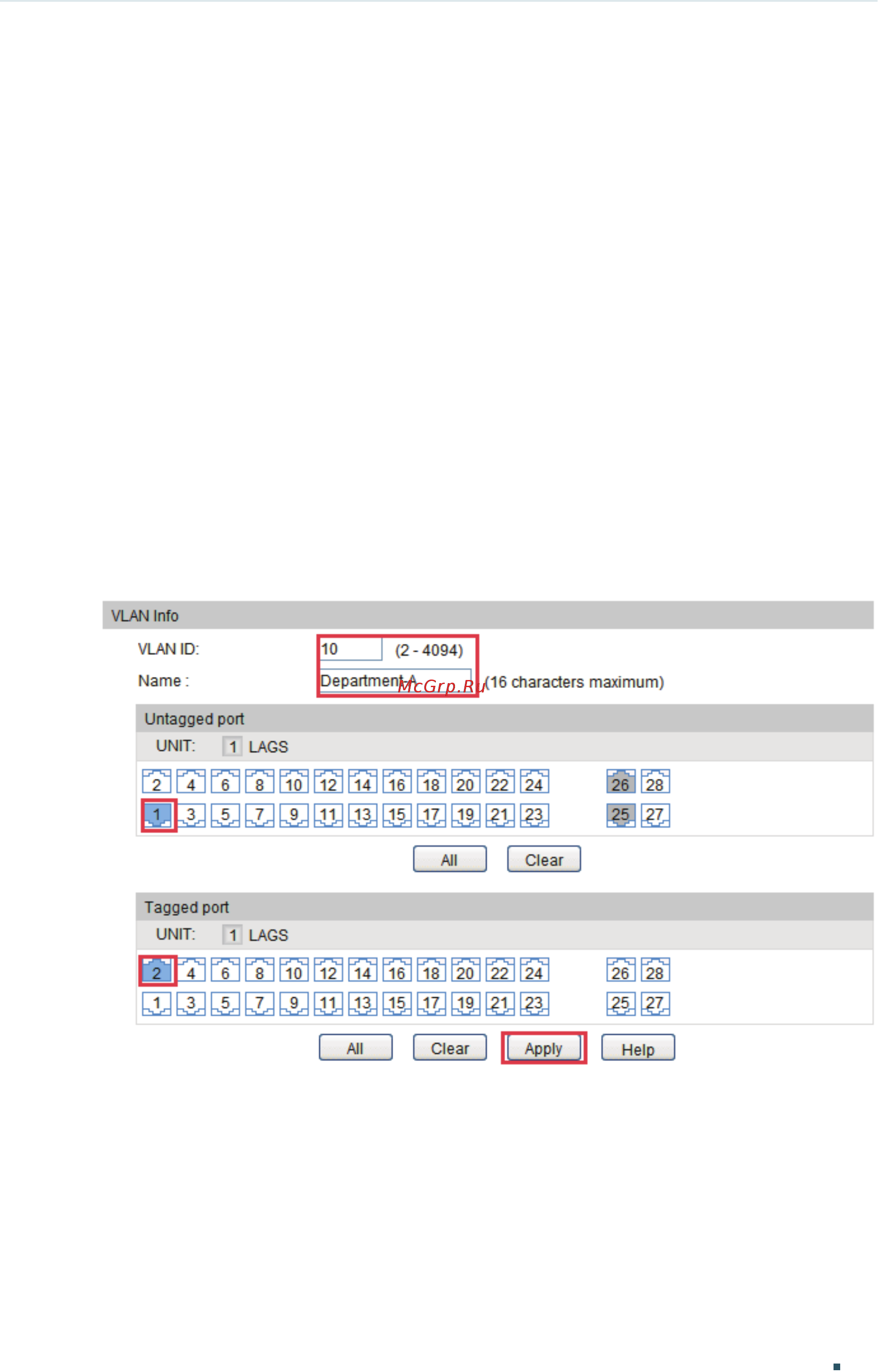
Task: Select untagged port 27
Action: 655,815
